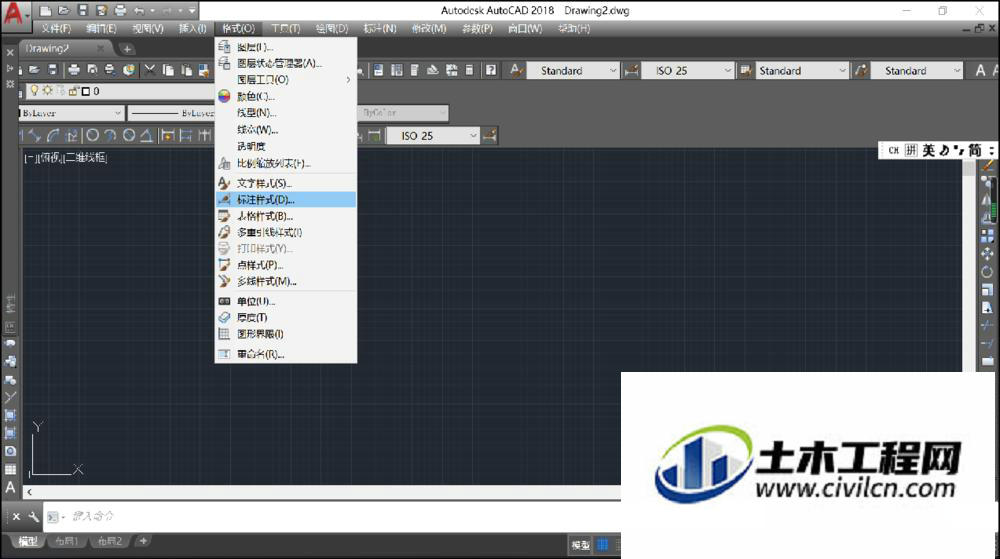Click the linear dimension tool icon
This screenshot has width=1000, height=559.
[x=22, y=135]
